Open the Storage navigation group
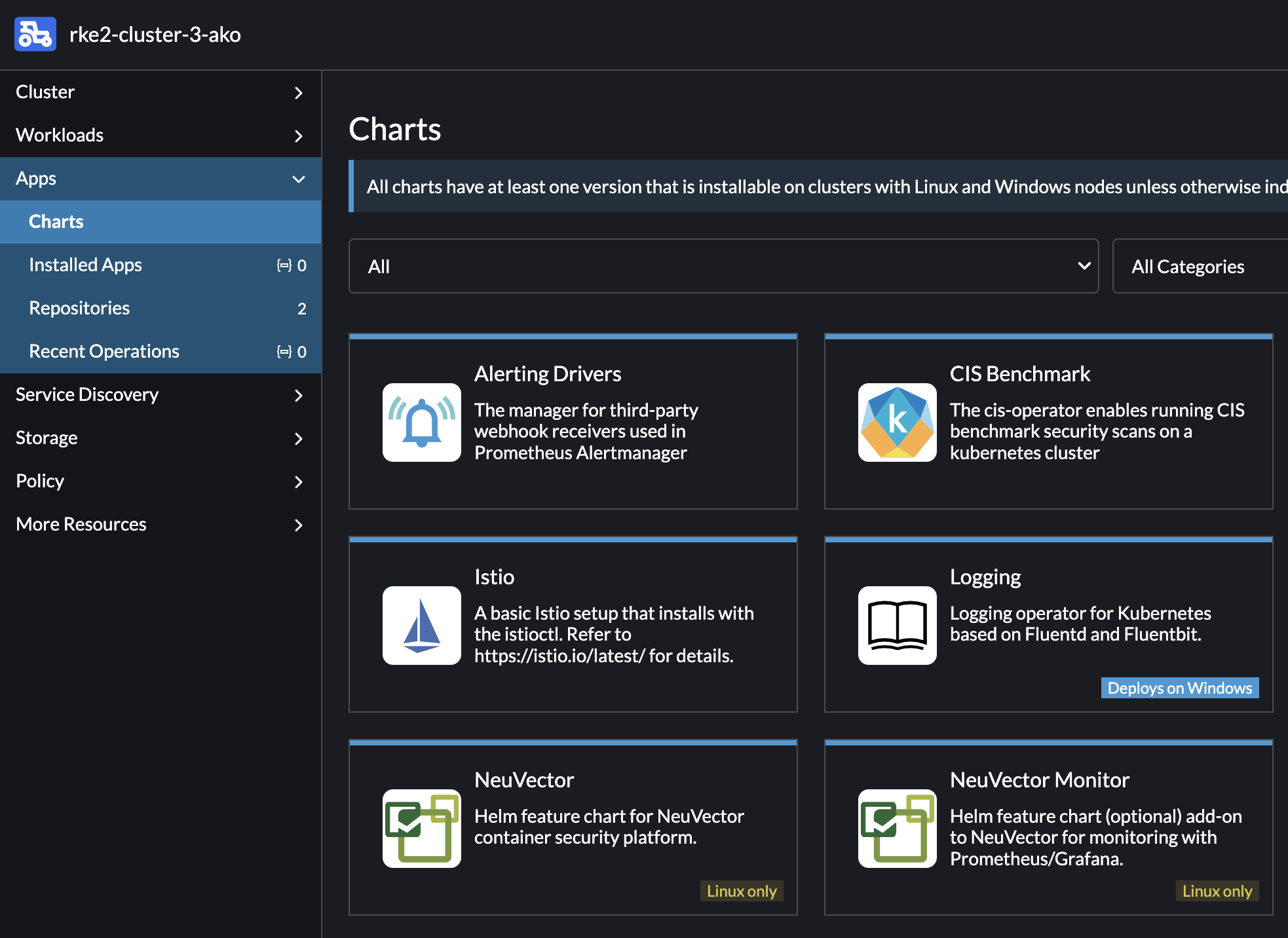Image resolution: width=1288 pixels, height=938 pixels. (161, 438)
